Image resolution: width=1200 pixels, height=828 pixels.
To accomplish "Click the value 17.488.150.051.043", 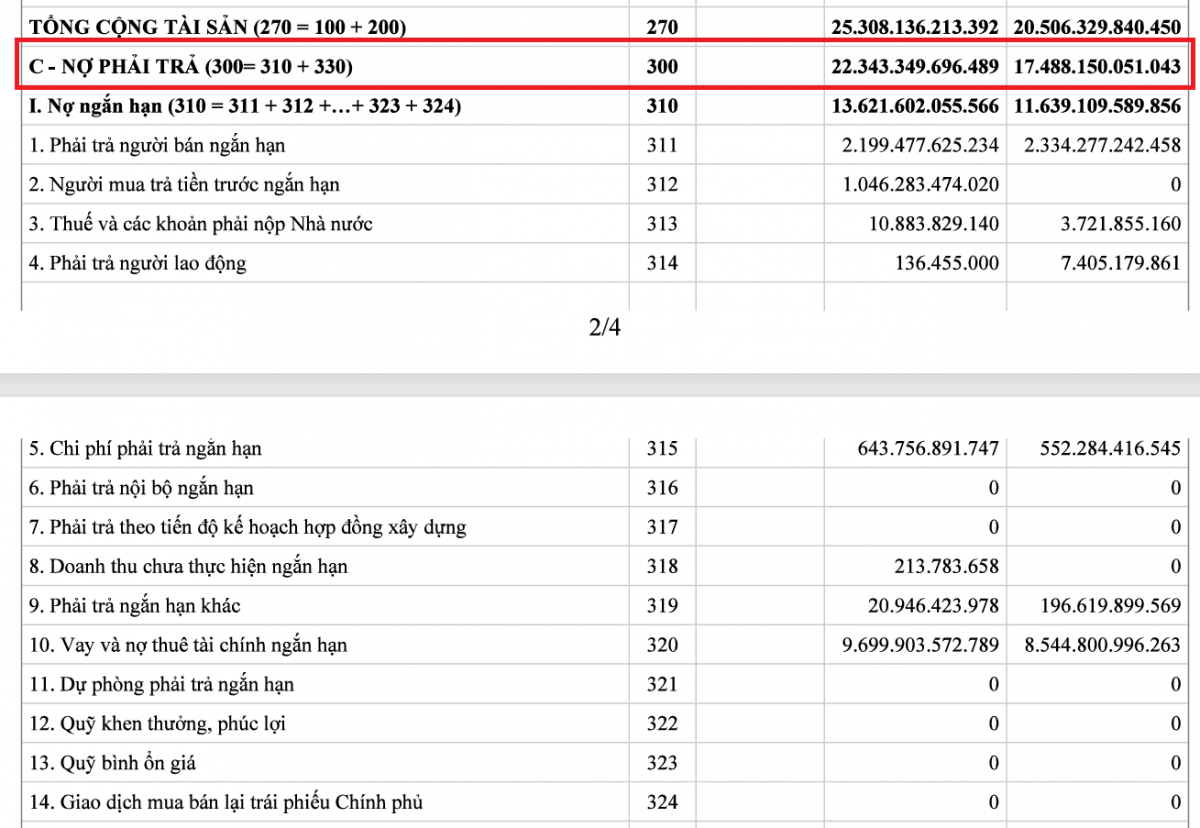I will [1097, 67].
